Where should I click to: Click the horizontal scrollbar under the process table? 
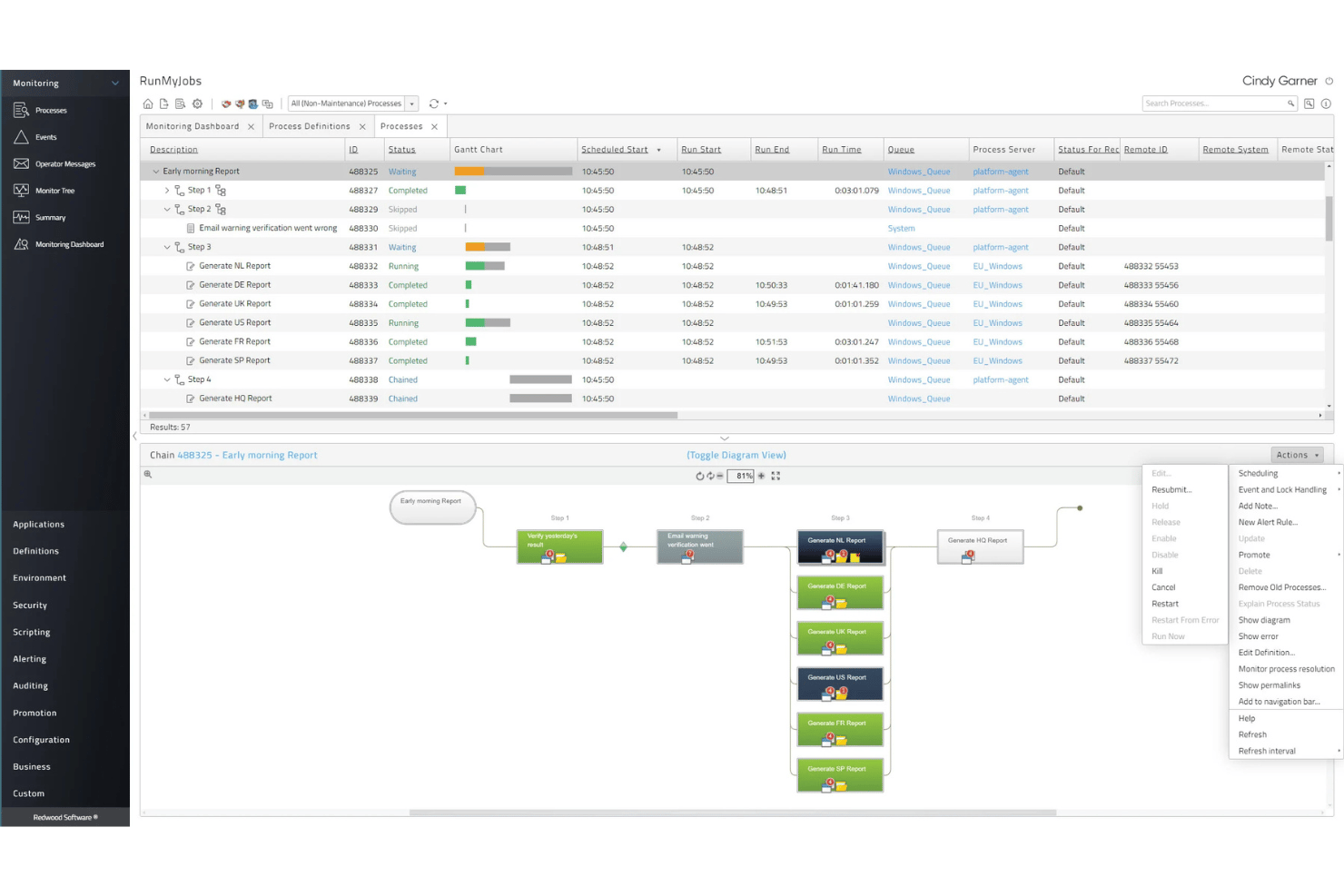tap(413, 415)
